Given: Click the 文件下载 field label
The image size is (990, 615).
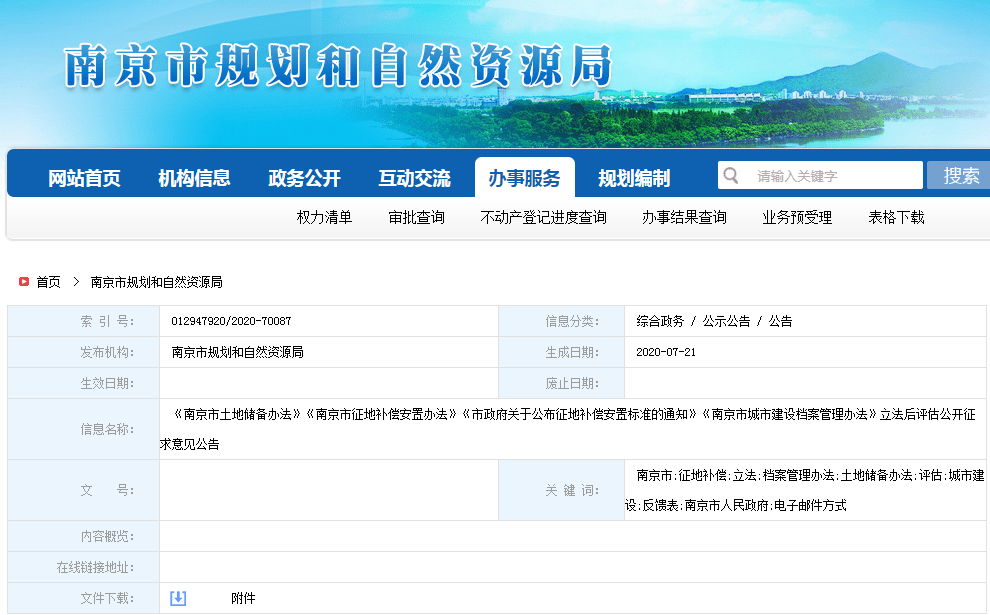Looking at the screenshot, I should point(107,598).
